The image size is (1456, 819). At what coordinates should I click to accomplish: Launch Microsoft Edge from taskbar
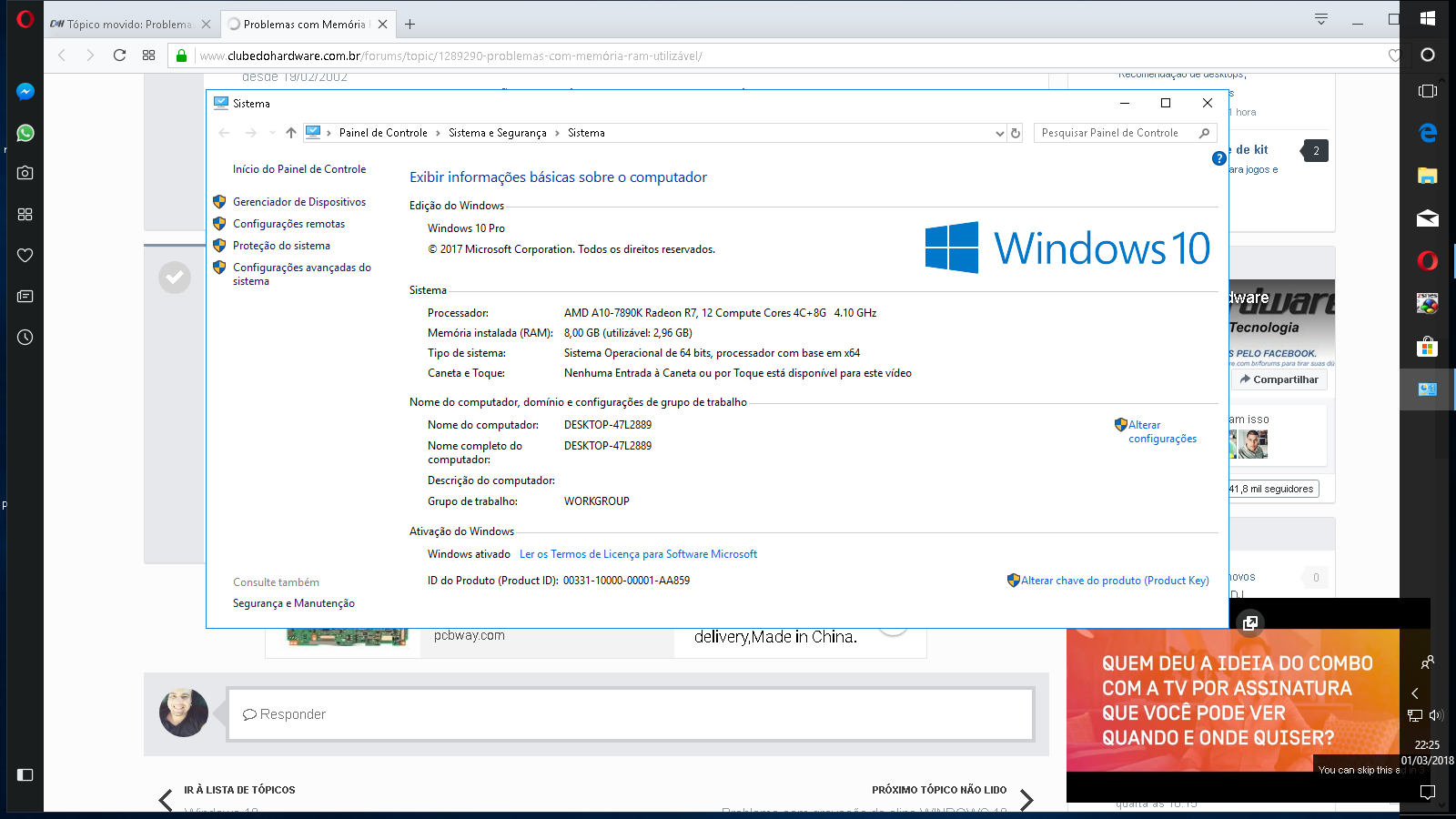pos(1428,133)
